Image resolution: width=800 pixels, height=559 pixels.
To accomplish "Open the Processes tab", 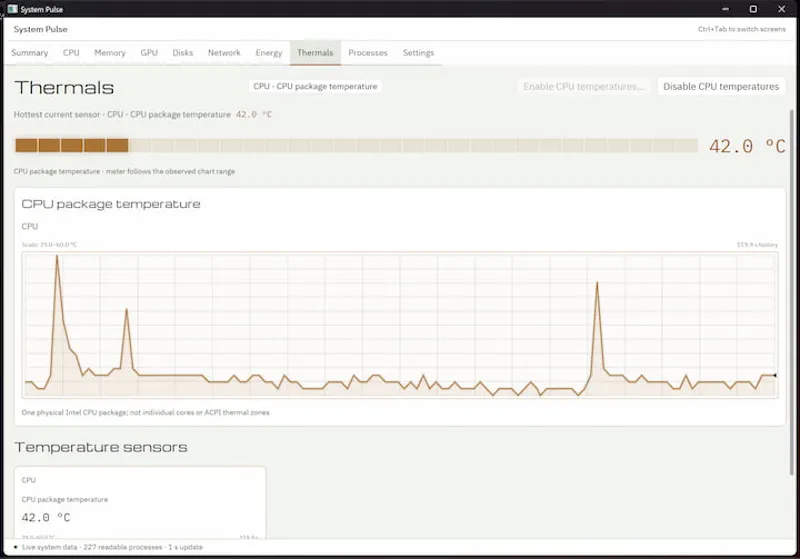I will pyautogui.click(x=368, y=53).
